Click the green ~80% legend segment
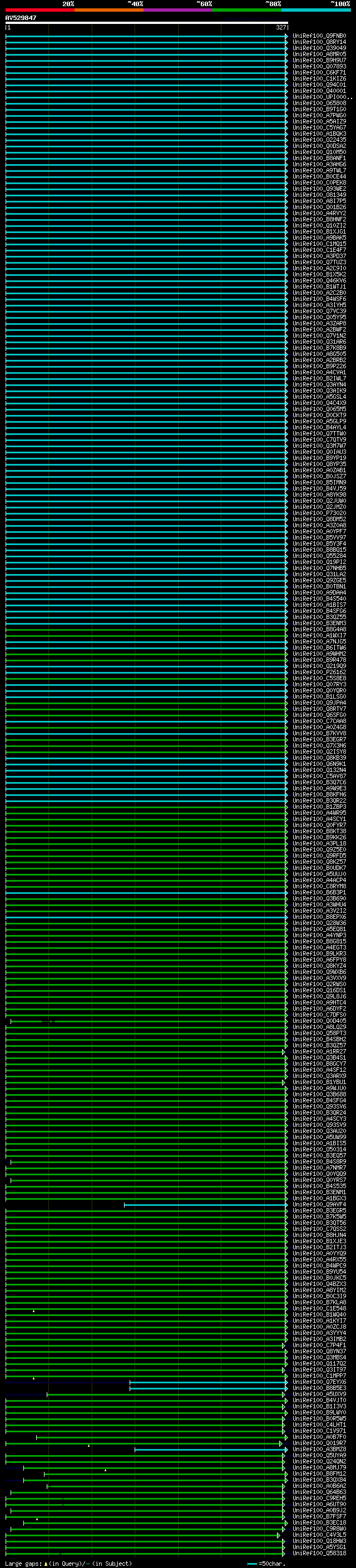 click(x=247, y=10)
